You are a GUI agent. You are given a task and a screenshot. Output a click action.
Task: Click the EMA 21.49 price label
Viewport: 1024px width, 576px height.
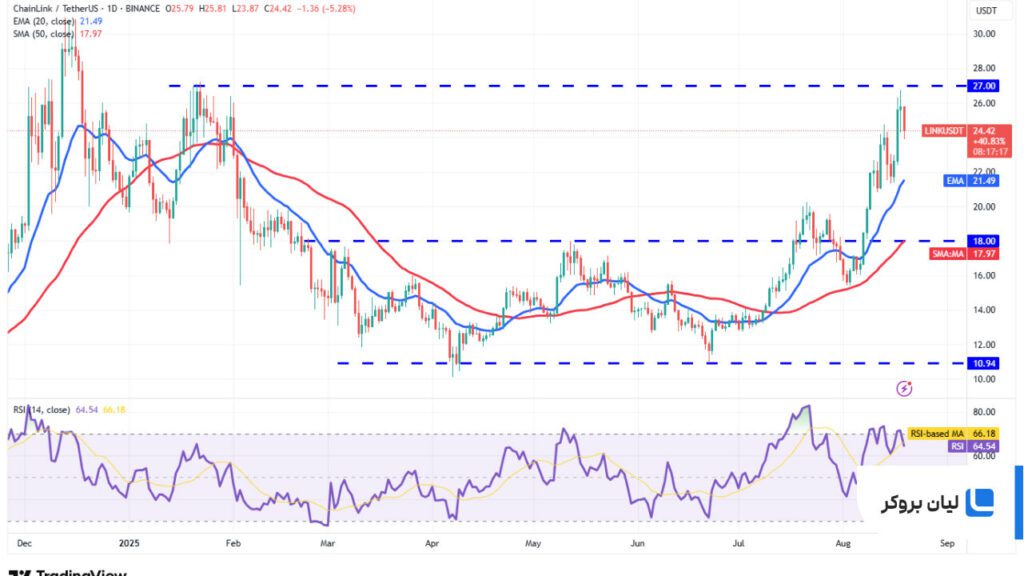pos(972,181)
